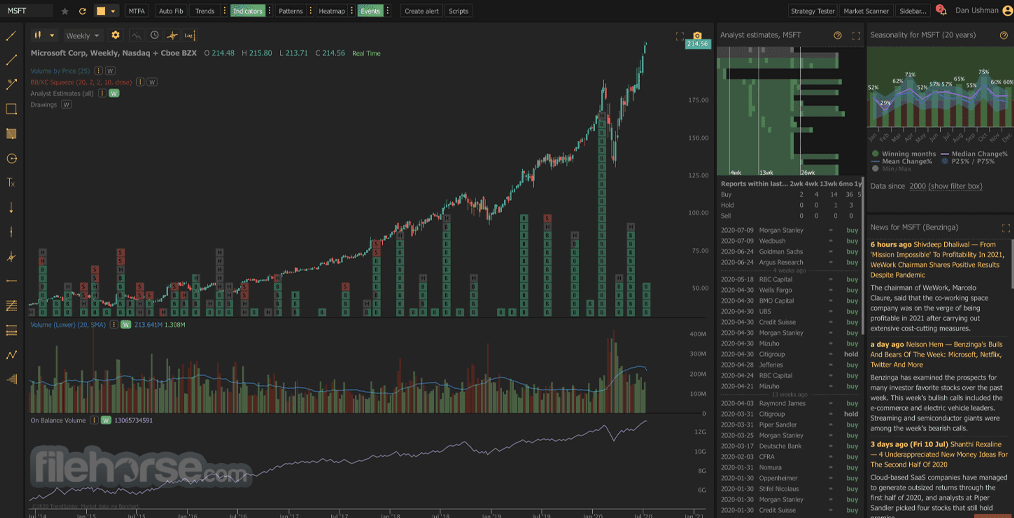Open the clock time settings icon
1014x518 pixels.
(x=154, y=36)
